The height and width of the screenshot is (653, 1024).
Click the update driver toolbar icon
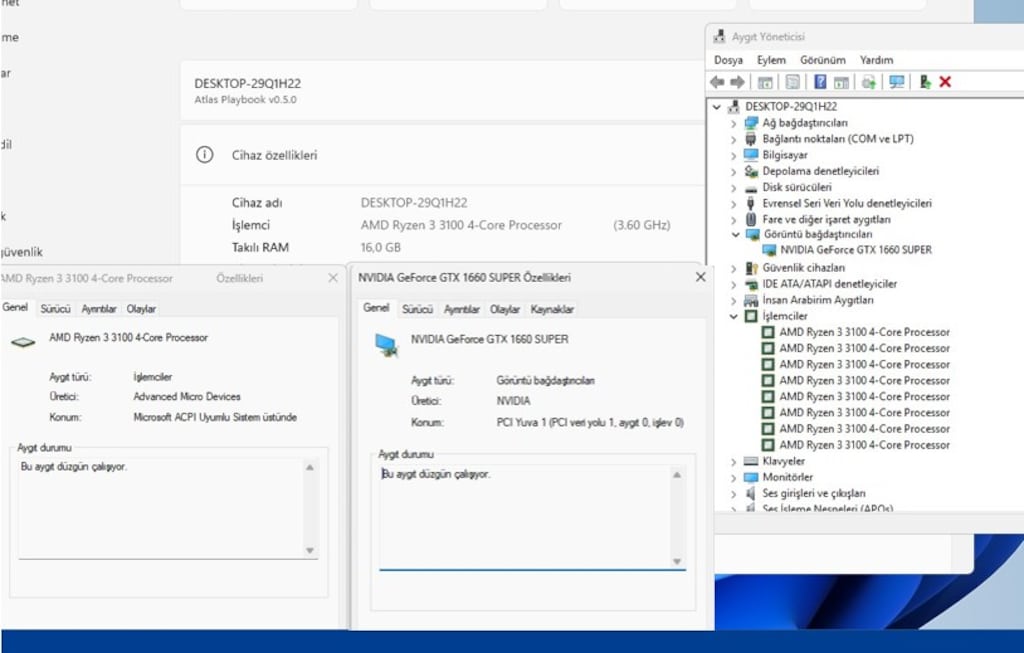coord(869,82)
